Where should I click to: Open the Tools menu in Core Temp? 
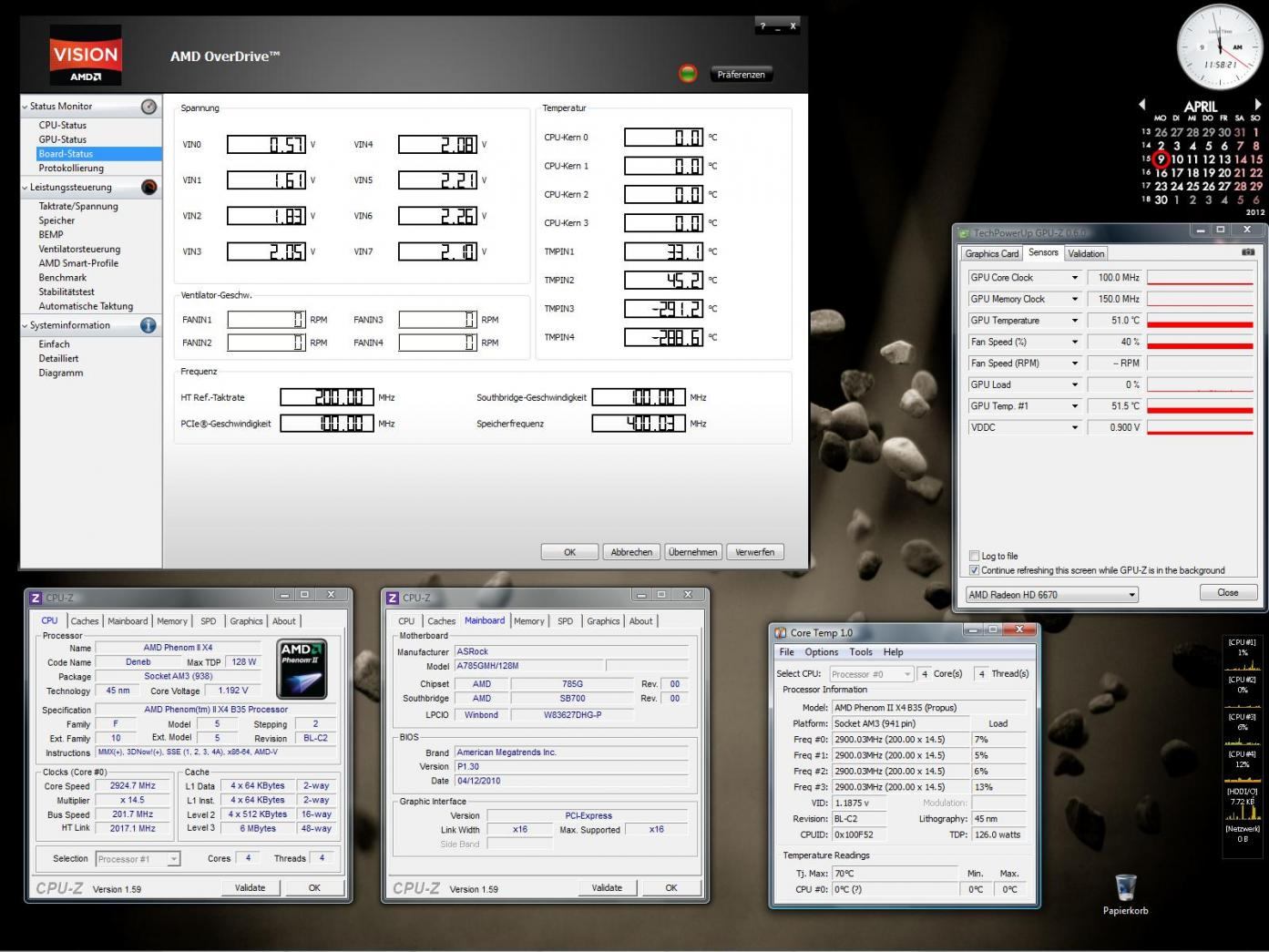(x=861, y=652)
